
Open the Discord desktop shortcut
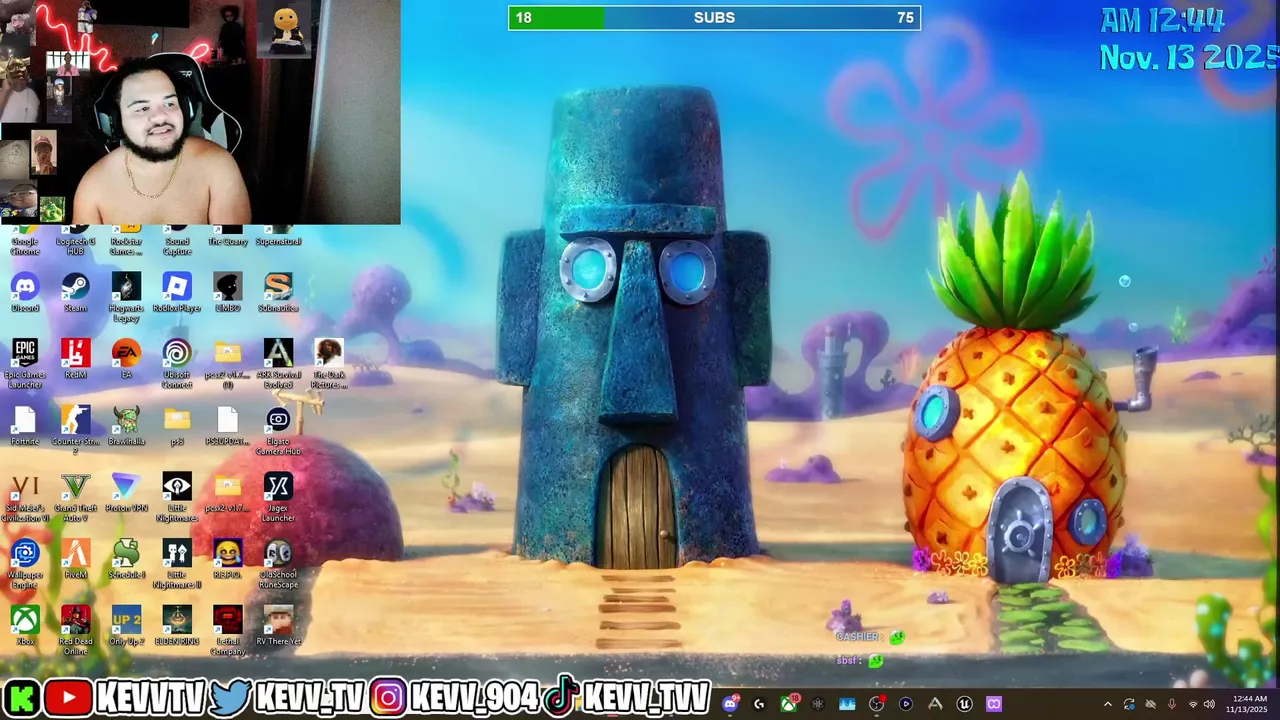[x=25, y=292]
